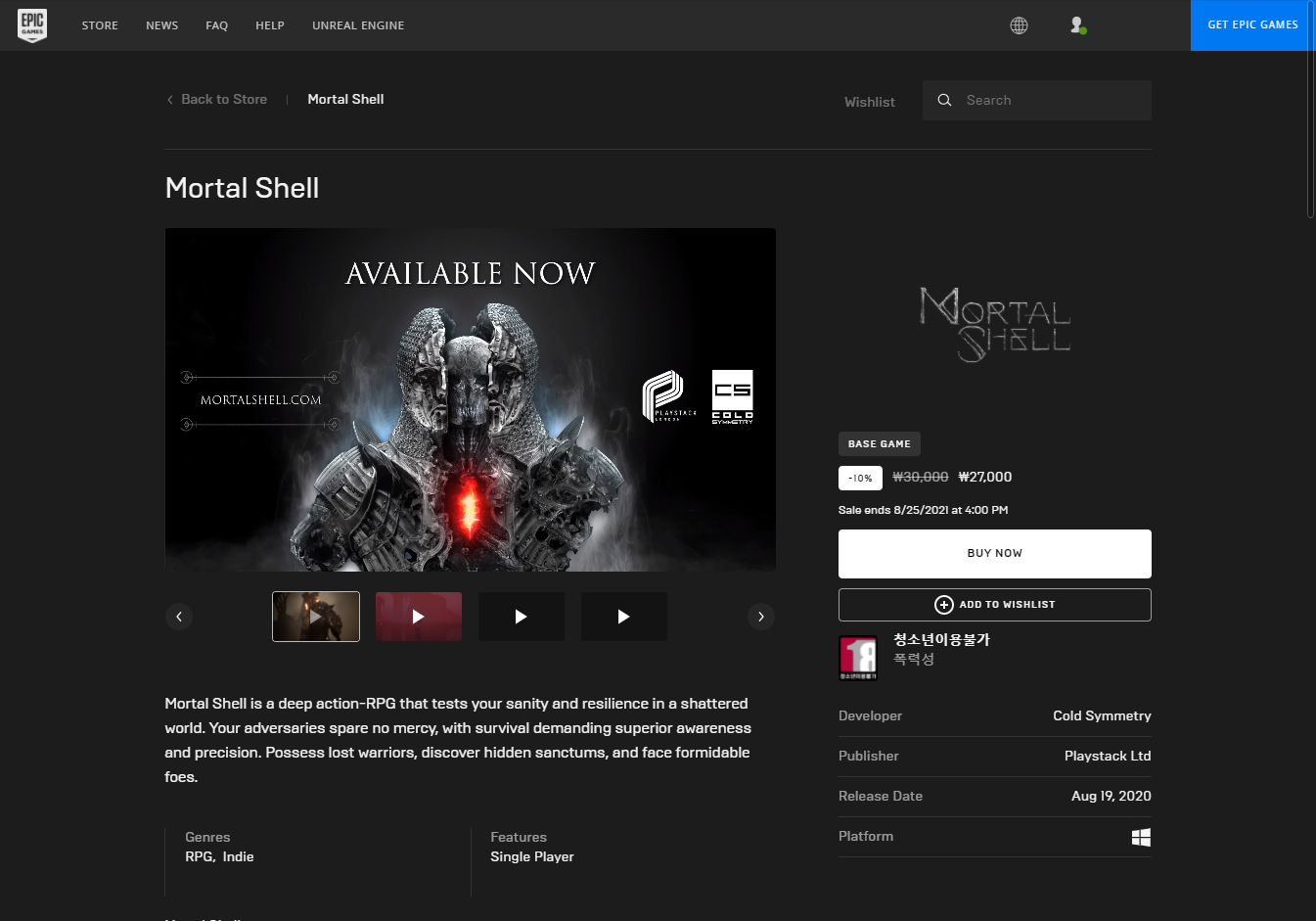Go Back to Store

tap(224, 99)
